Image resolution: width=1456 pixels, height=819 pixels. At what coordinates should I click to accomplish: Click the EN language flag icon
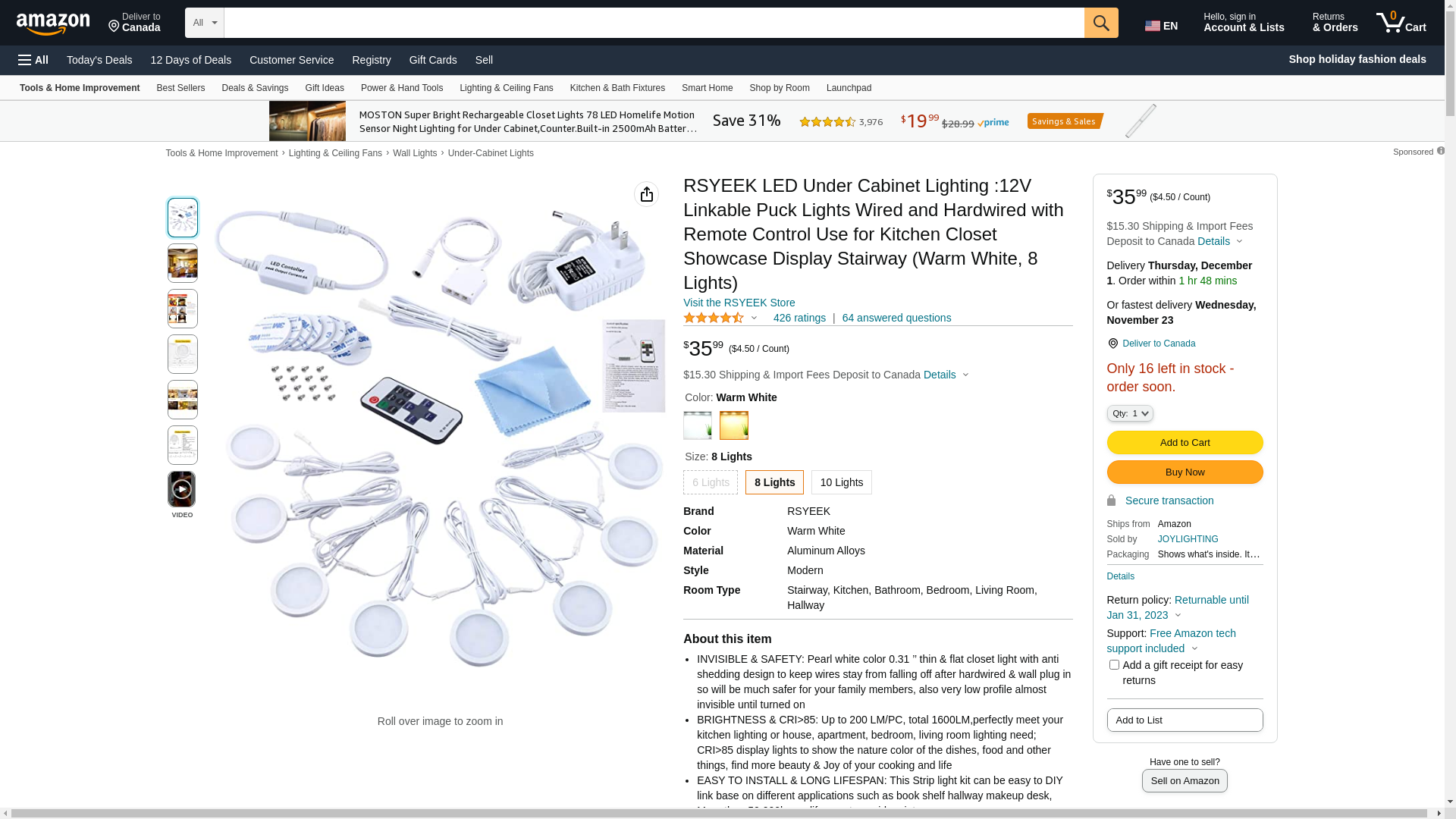(x=1152, y=26)
